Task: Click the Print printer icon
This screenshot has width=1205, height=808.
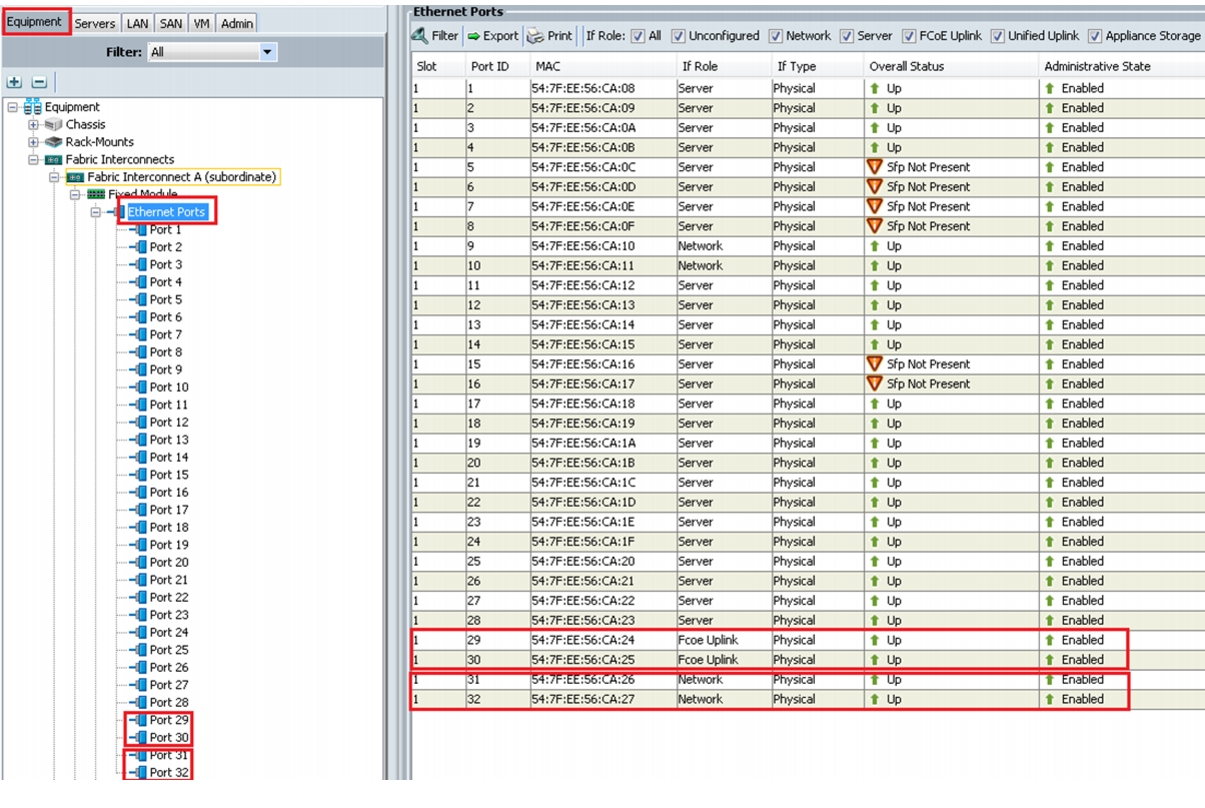Action: click(x=536, y=36)
